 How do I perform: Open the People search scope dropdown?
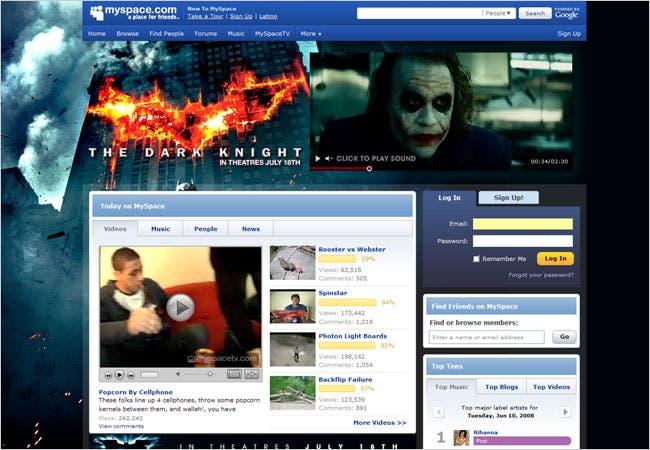(498, 13)
